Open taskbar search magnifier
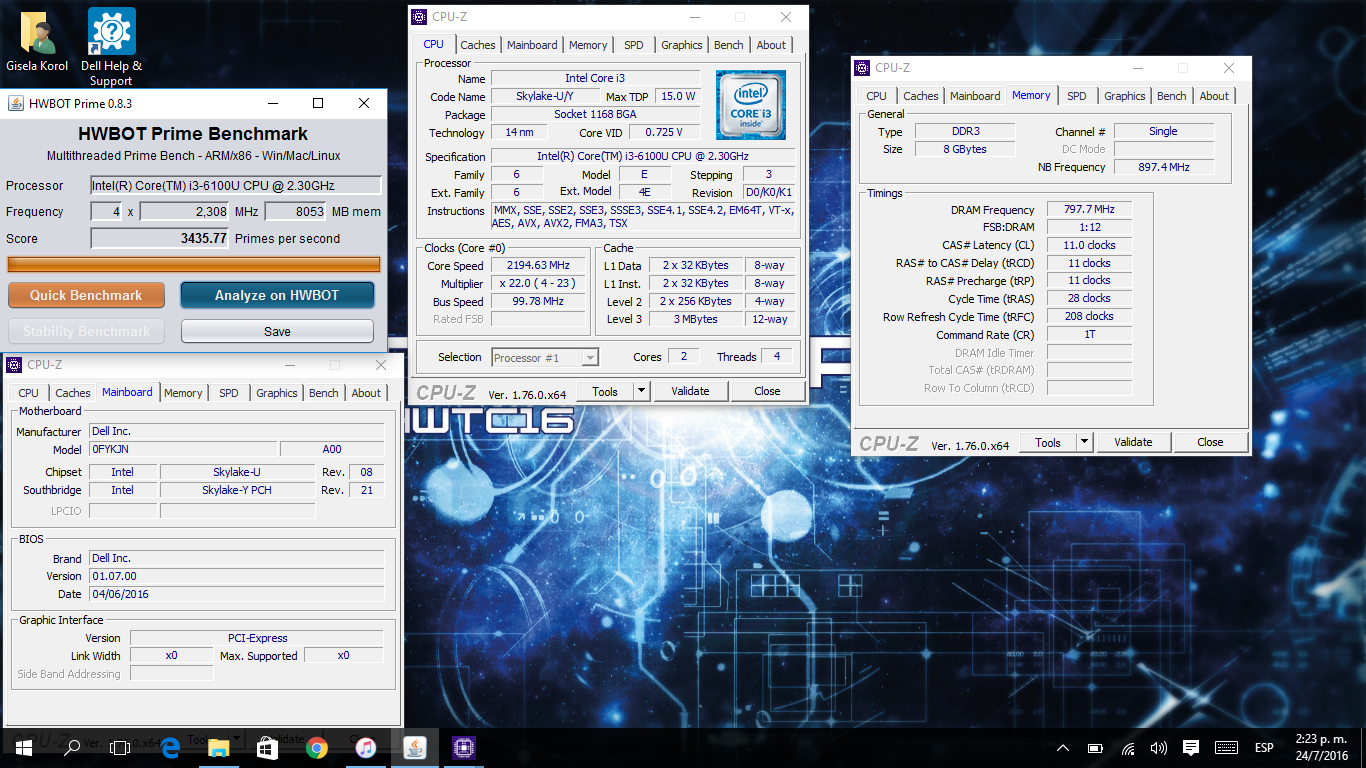Screen dimensions: 1366x768 tap(72, 747)
